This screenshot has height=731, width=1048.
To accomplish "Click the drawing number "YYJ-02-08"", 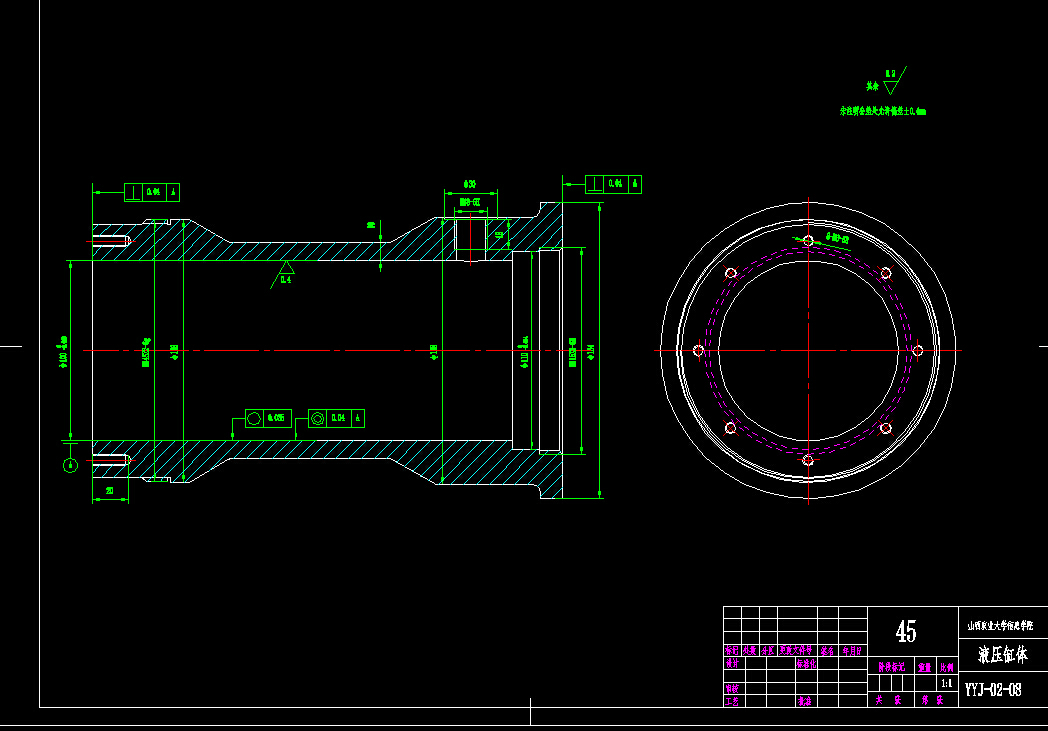I will (x=993, y=690).
